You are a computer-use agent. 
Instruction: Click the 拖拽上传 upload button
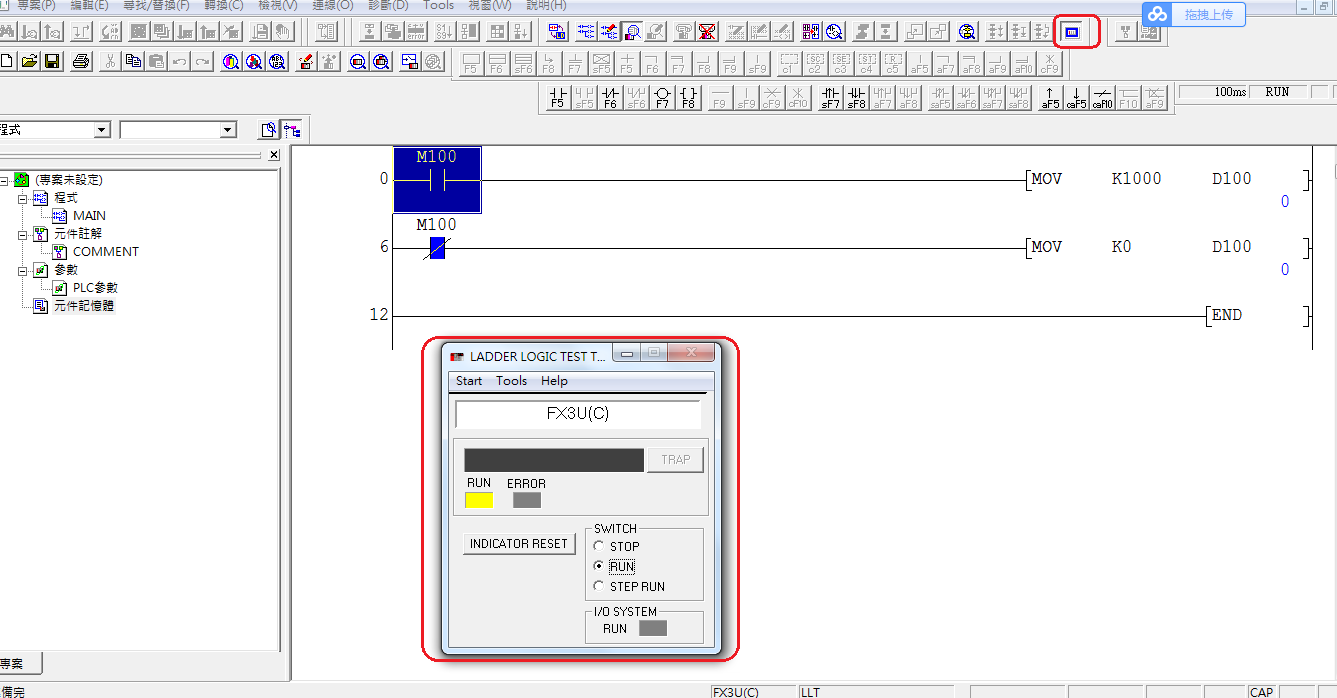[x=1194, y=14]
